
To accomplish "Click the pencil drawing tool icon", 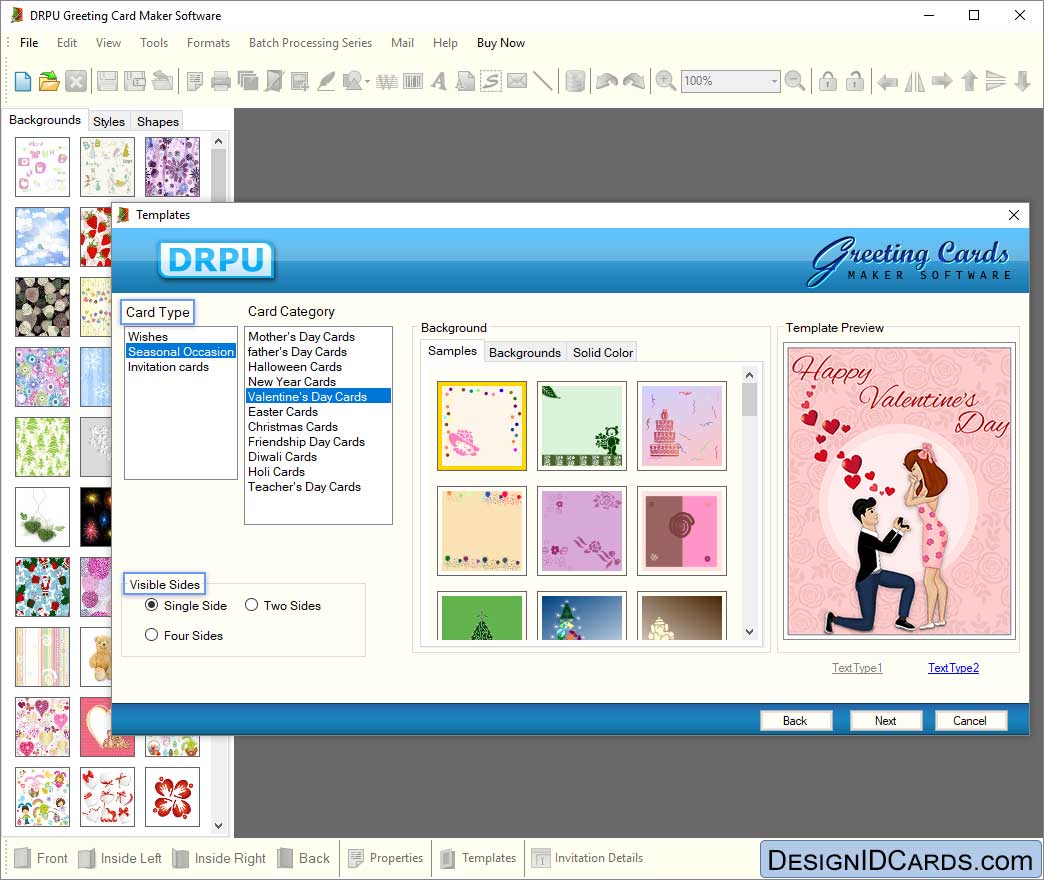I will point(326,81).
